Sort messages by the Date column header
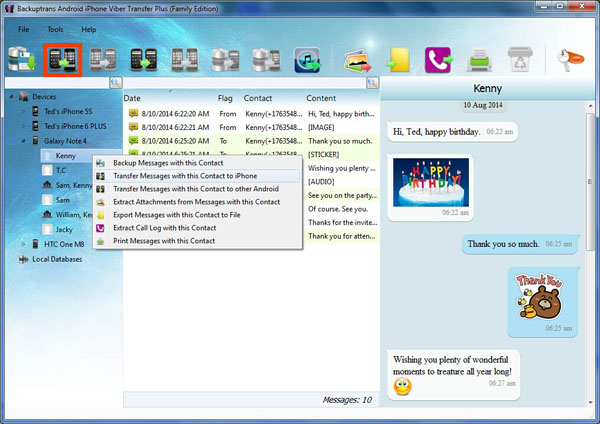600x424 pixels. (x=132, y=98)
